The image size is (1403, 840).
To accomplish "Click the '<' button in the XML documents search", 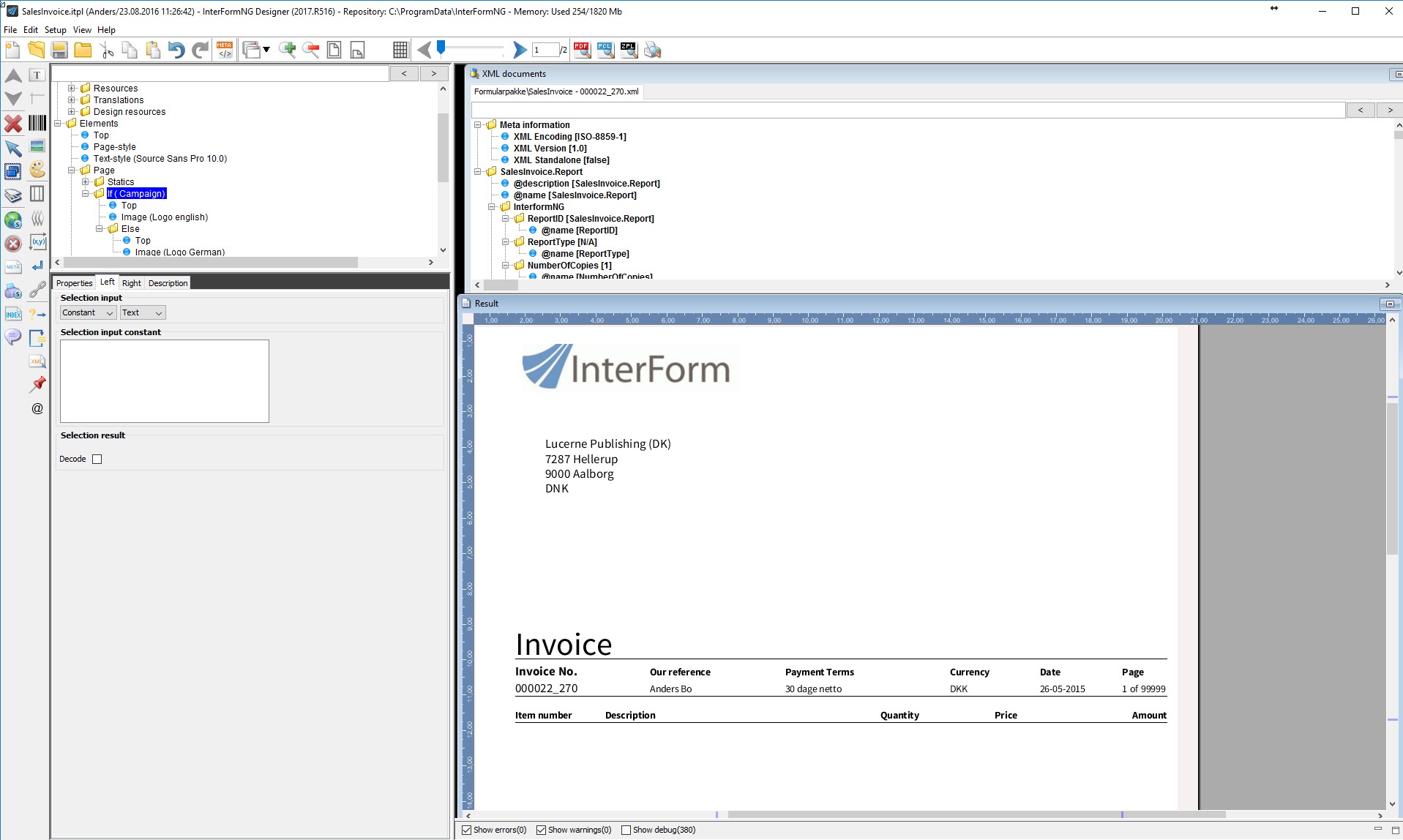I will coord(1361,110).
